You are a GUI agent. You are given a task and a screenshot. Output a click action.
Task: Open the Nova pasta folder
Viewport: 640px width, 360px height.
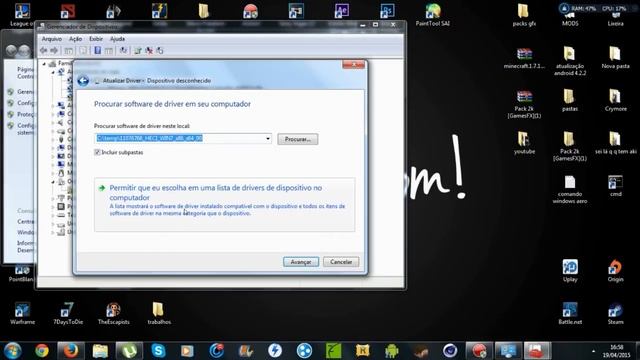[616, 58]
